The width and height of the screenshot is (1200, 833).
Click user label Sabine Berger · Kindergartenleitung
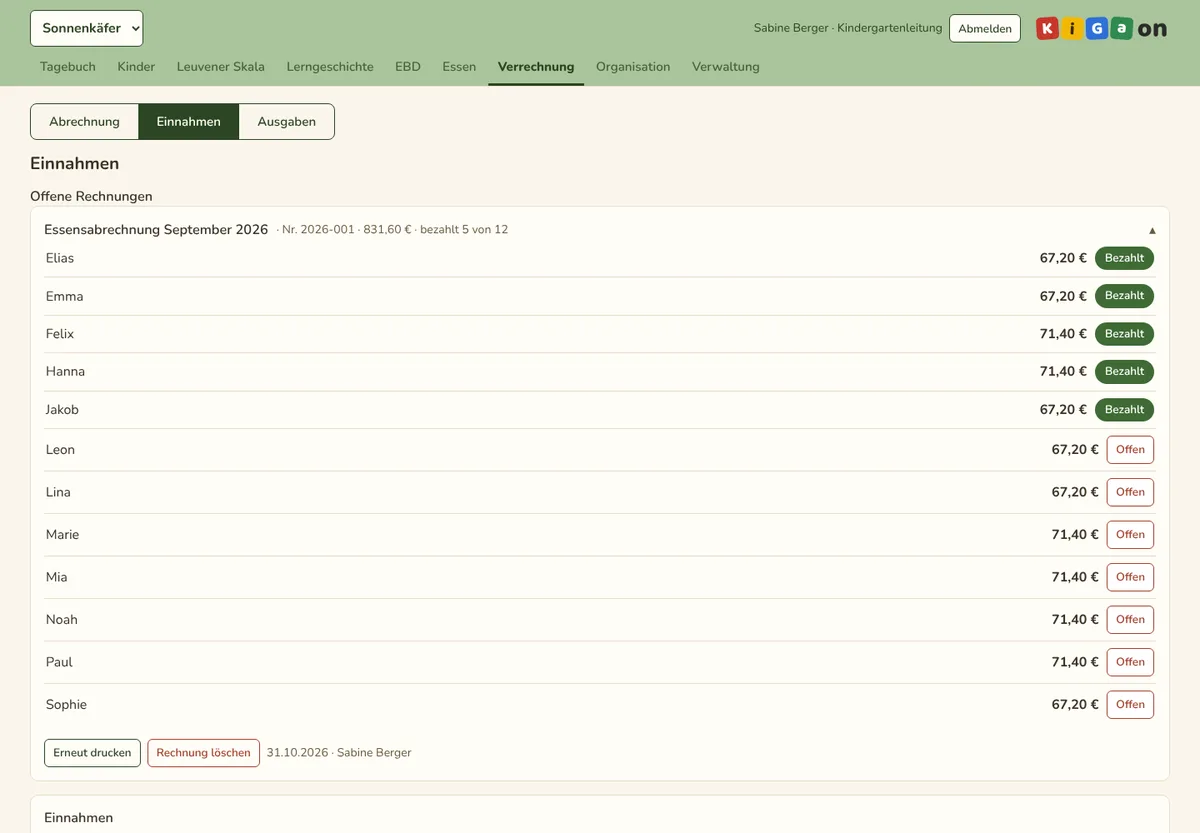click(848, 29)
